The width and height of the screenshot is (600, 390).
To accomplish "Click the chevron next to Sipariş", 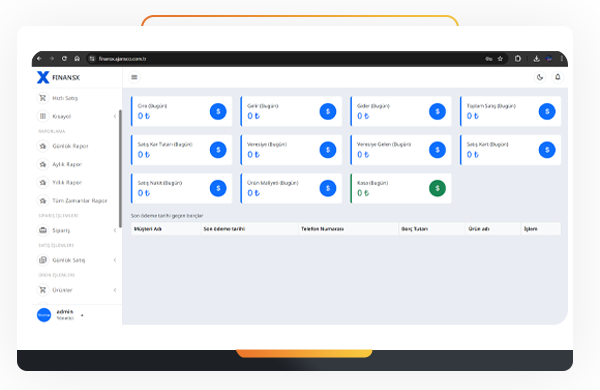I will (115, 230).
